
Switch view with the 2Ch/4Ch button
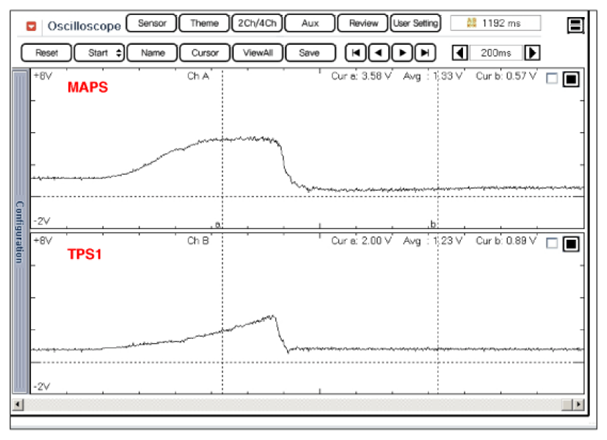coord(257,23)
